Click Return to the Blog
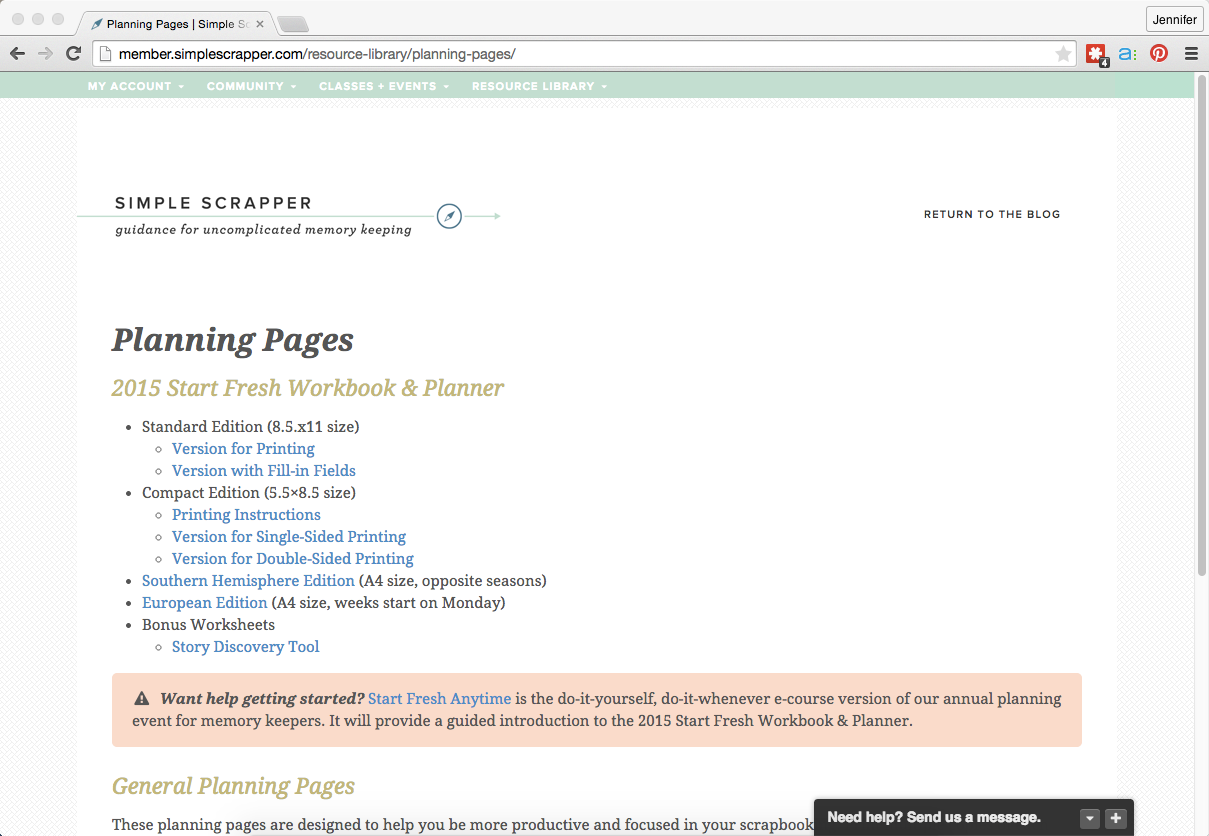Image resolution: width=1209 pixels, height=836 pixels. (991, 214)
